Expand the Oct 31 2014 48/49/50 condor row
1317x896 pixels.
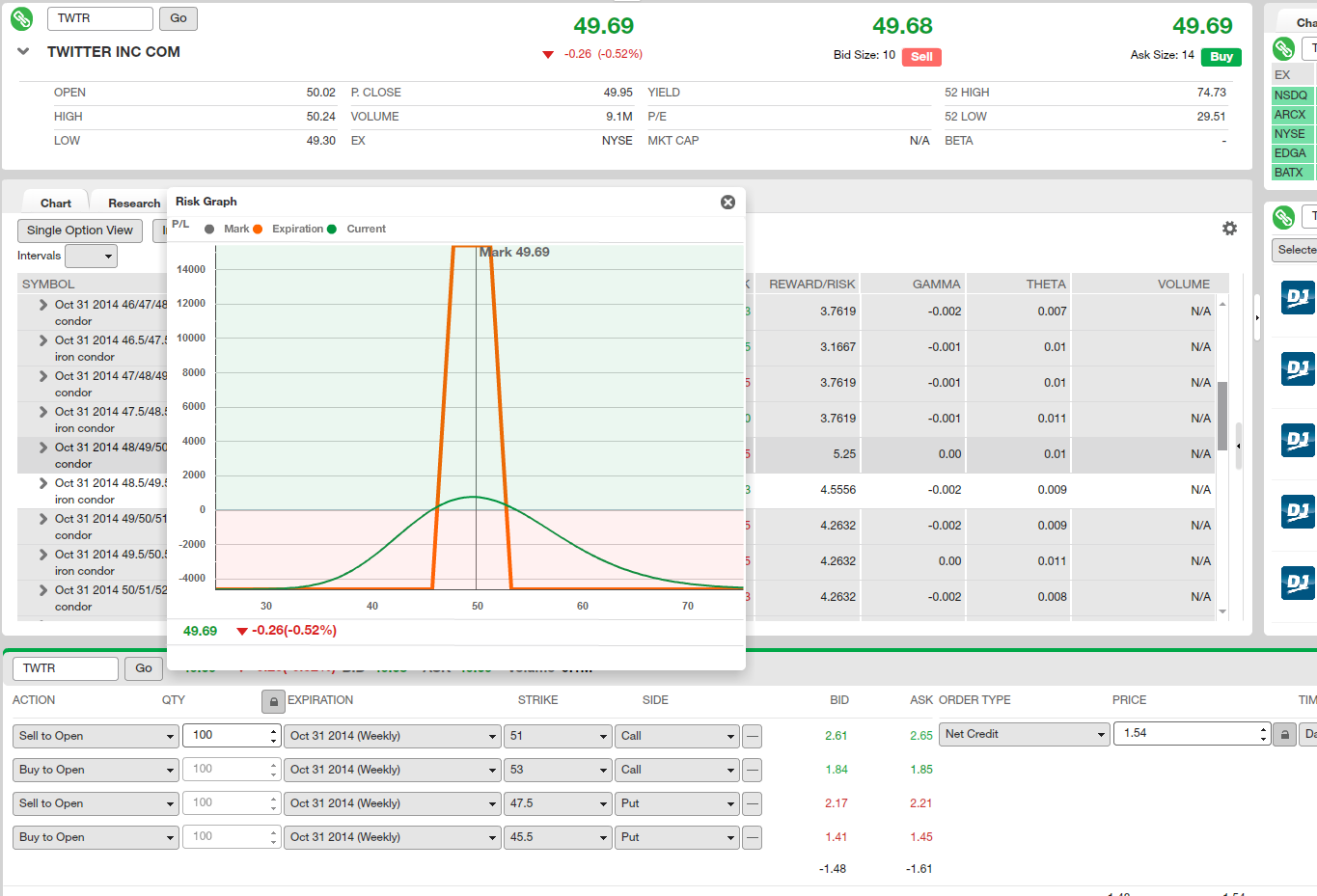click(43, 448)
